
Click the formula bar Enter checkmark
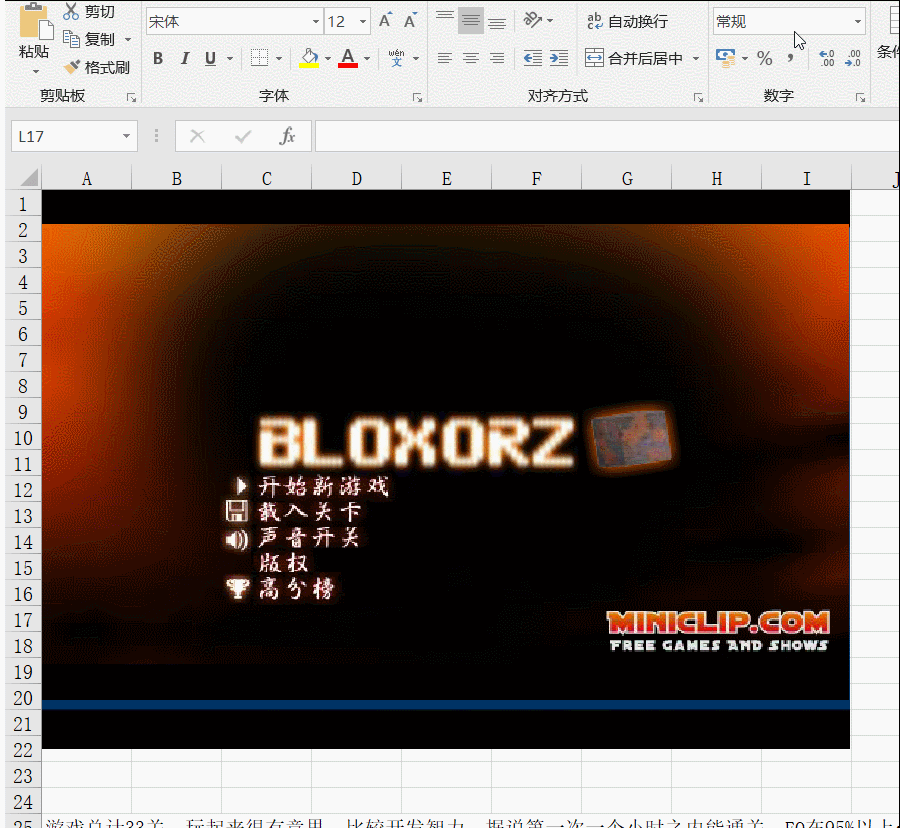[243, 136]
